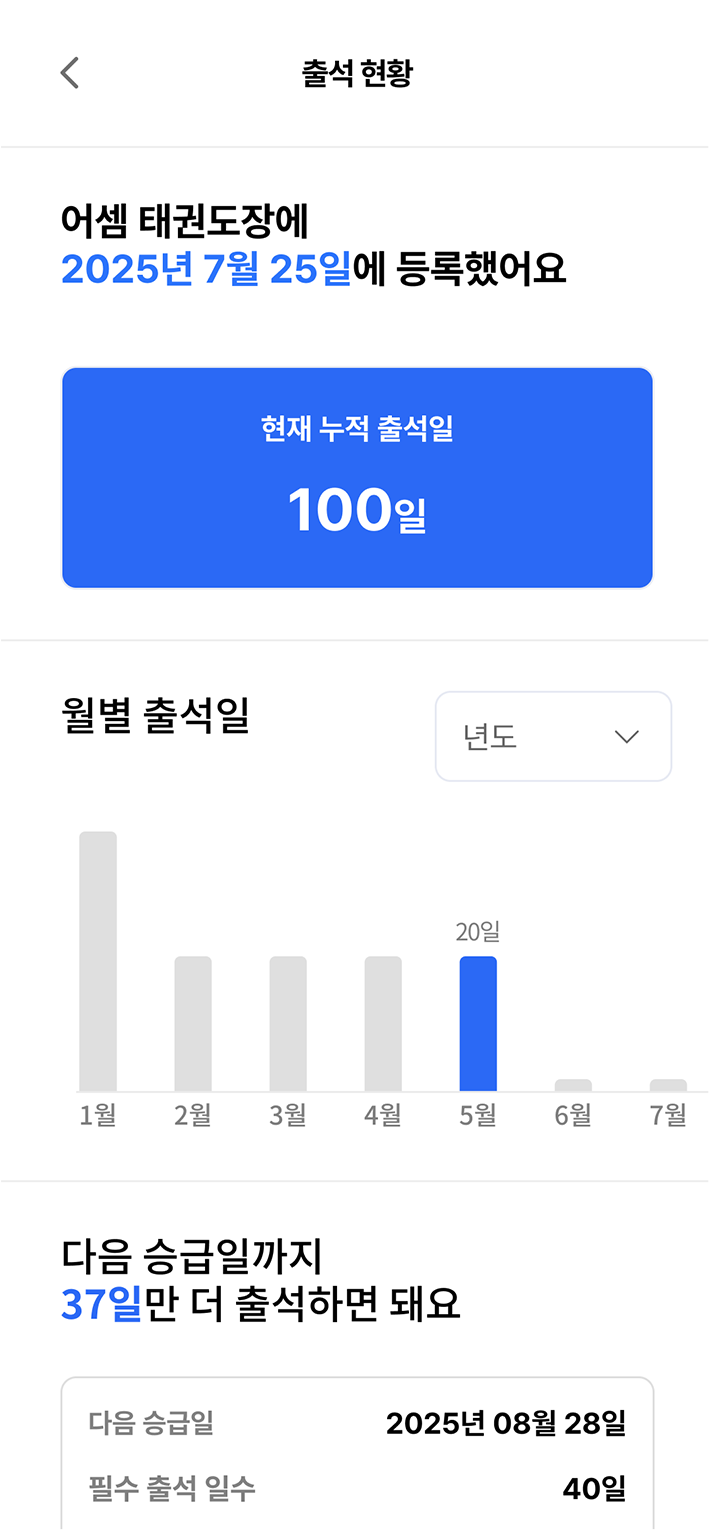Select the small 6월 bar
Screen dimensions: 709x1530
coord(573,1085)
